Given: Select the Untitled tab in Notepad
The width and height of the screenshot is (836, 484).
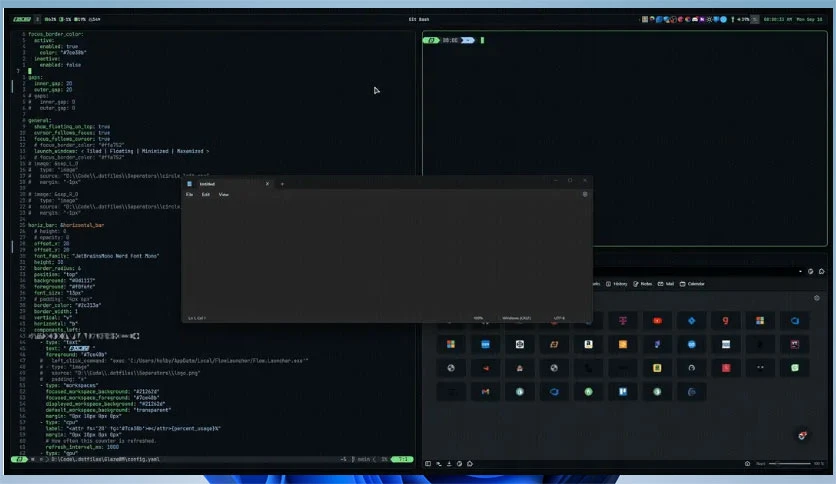Looking at the screenshot, I should pyautogui.click(x=229, y=184).
